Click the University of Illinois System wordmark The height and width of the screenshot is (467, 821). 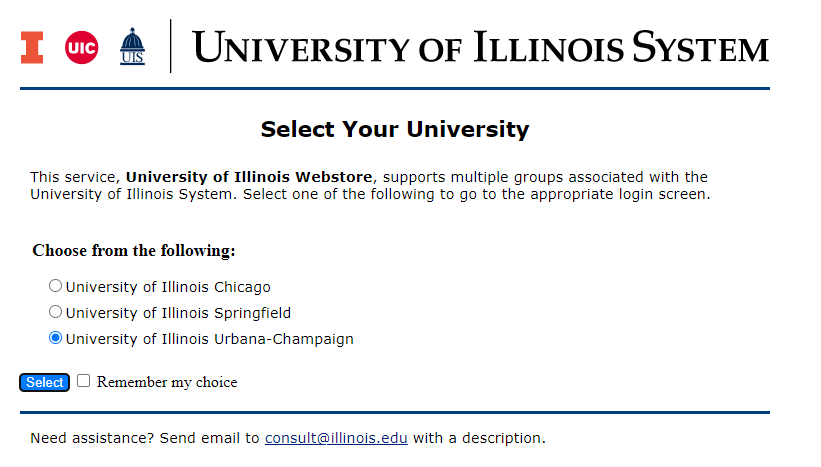pos(480,47)
